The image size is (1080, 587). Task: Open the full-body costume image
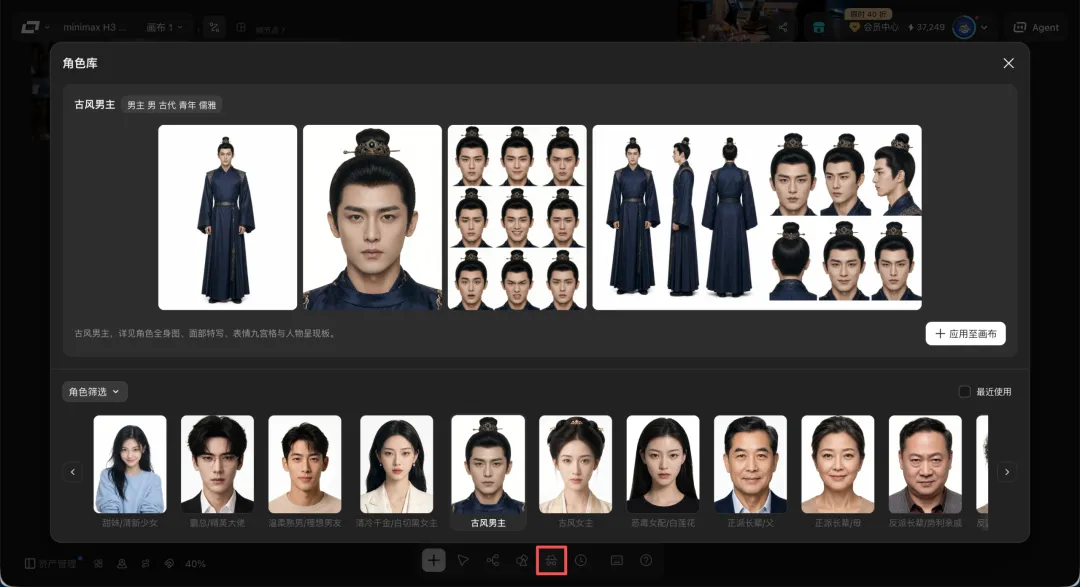(227, 217)
